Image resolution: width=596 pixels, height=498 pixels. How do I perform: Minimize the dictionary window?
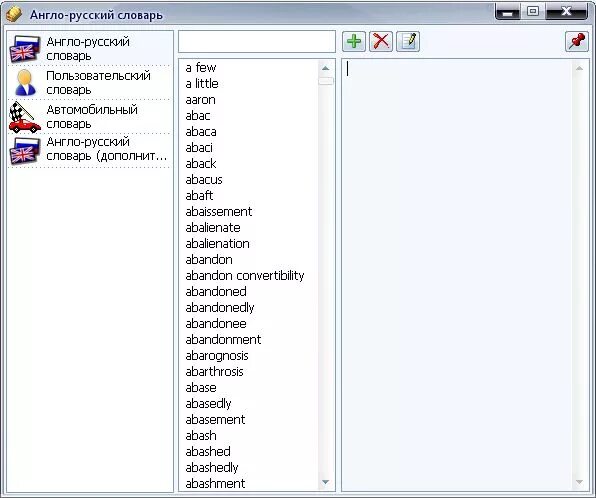[508, 12]
